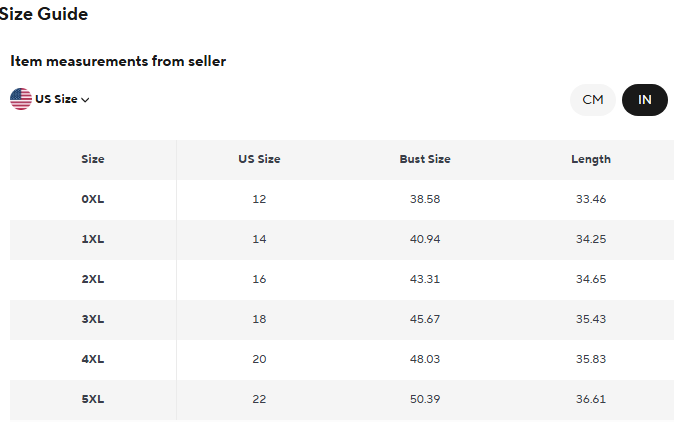Select the 2XL size row label
Image resolution: width=686 pixels, height=422 pixels.
93,279
